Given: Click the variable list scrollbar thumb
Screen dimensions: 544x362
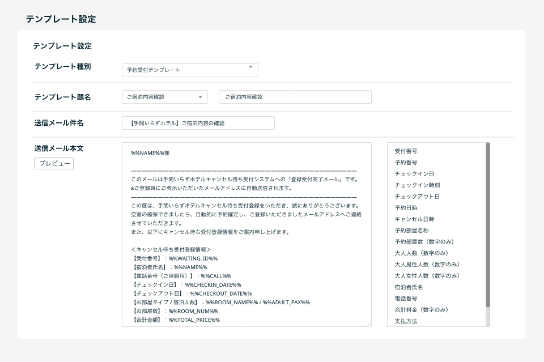Looking at the screenshot, I should tap(488, 225).
